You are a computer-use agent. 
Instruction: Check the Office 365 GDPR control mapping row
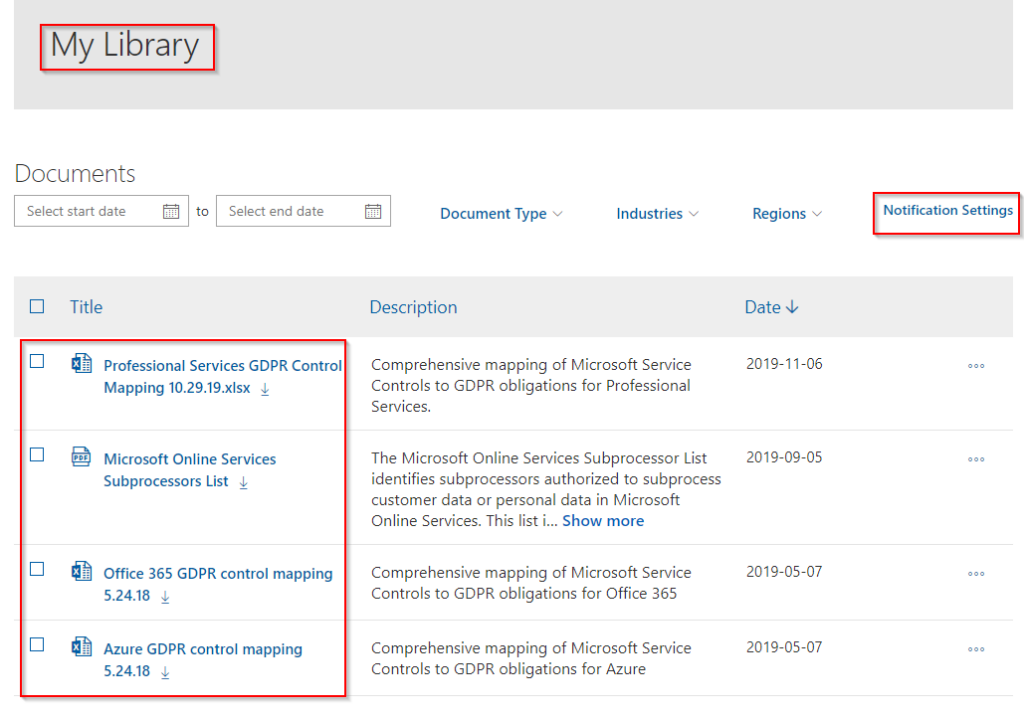(37, 569)
